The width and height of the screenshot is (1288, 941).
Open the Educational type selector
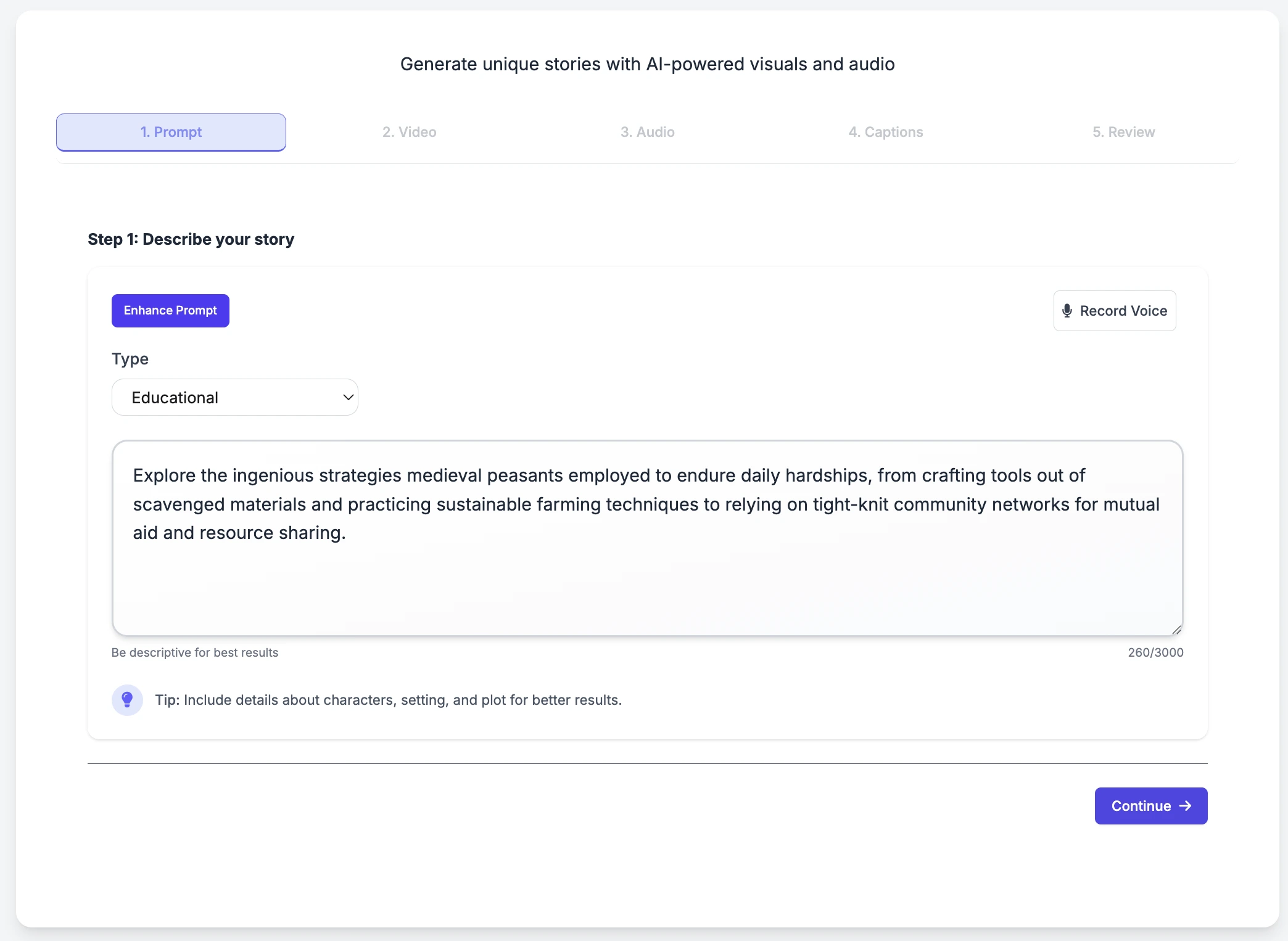pyautogui.click(x=235, y=397)
